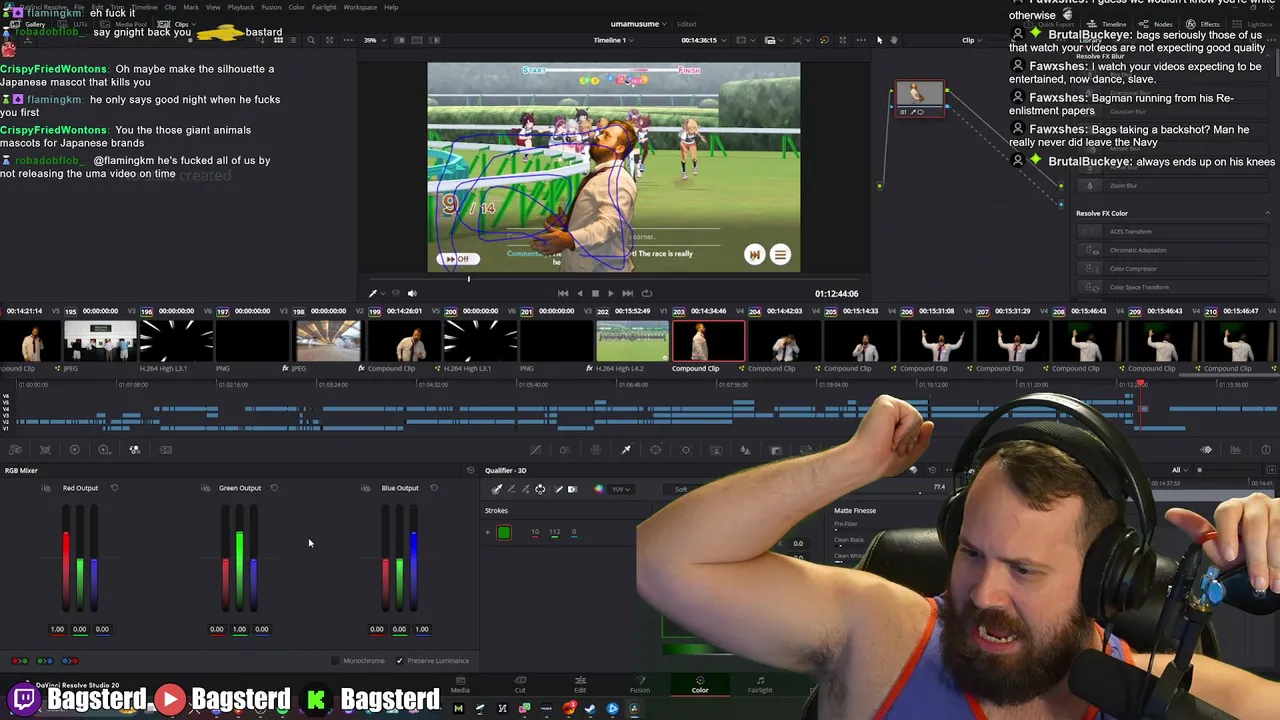Click stop in viewer transport

point(595,293)
